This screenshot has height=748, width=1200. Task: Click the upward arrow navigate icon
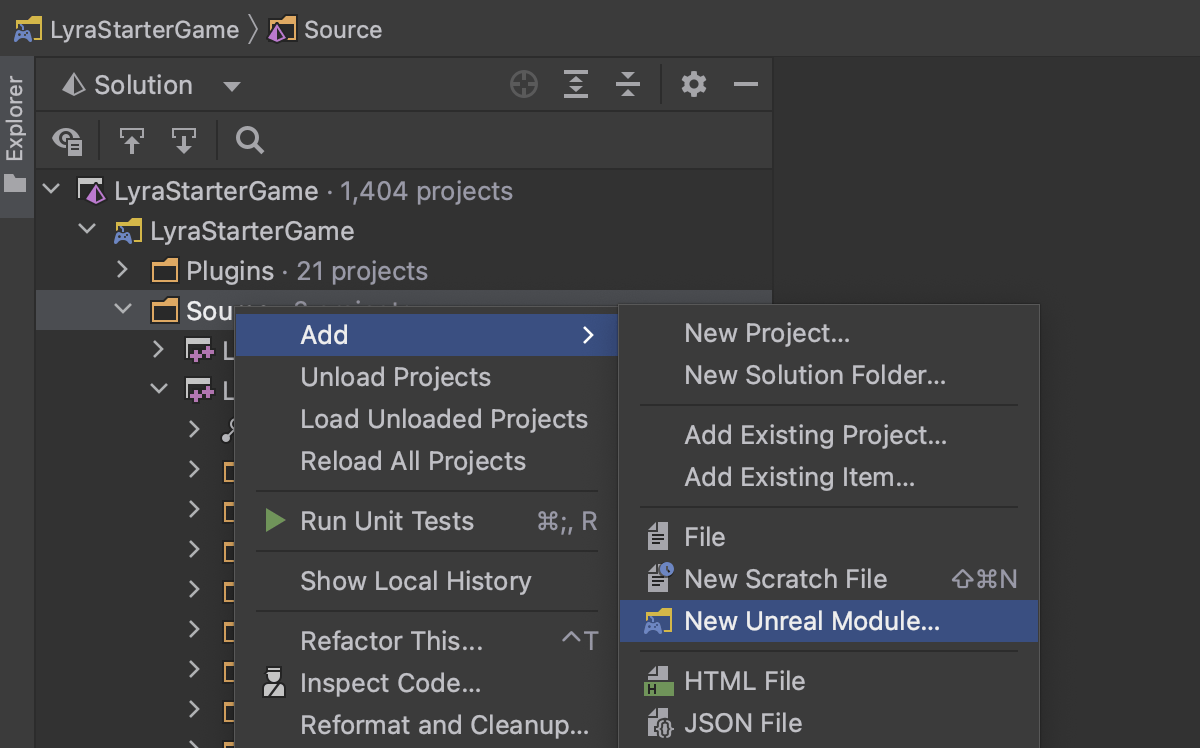click(132, 141)
